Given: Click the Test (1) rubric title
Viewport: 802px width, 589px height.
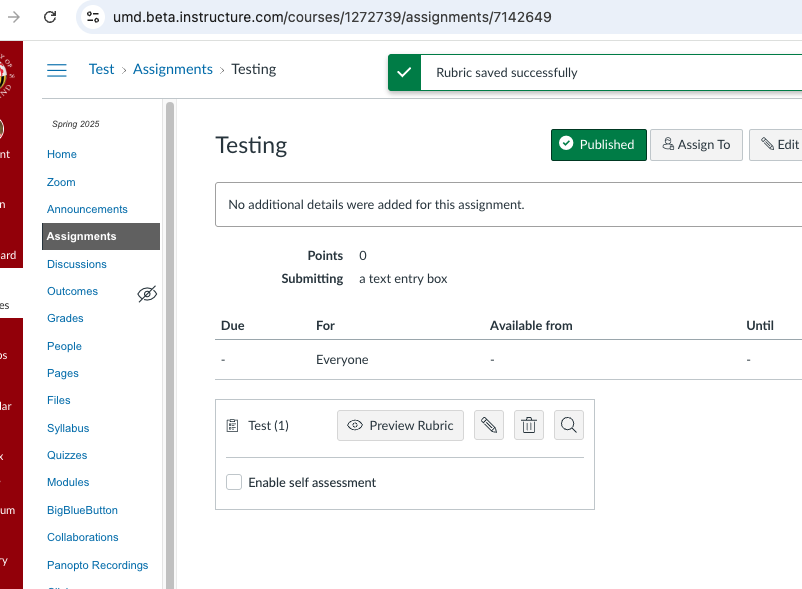Looking at the screenshot, I should coord(269,425).
